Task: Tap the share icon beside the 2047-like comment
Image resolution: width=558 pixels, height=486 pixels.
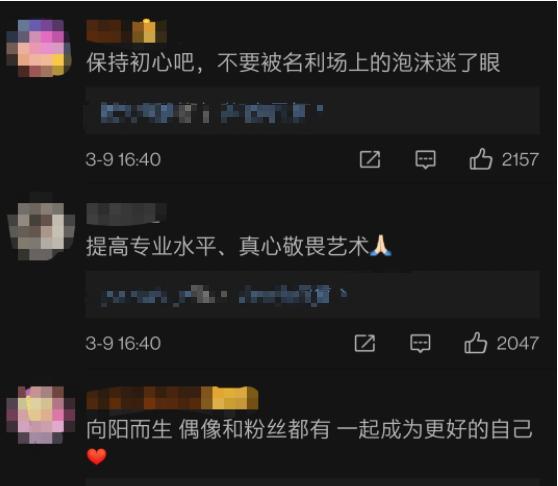Action: coord(365,343)
